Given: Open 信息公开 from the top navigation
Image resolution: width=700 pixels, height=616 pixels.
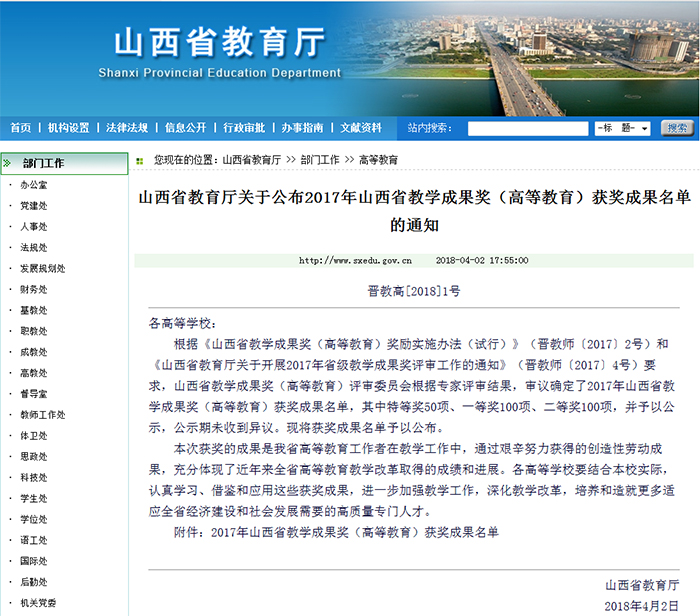Looking at the screenshot, I should (x=186, y=128).
